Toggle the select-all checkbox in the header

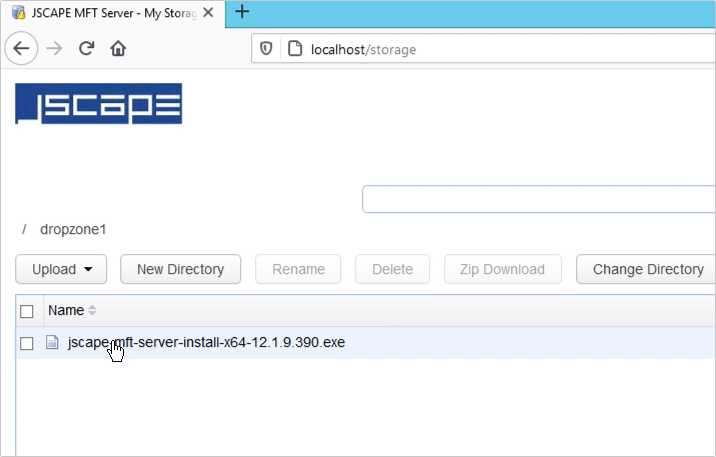(x=27, y=311)
